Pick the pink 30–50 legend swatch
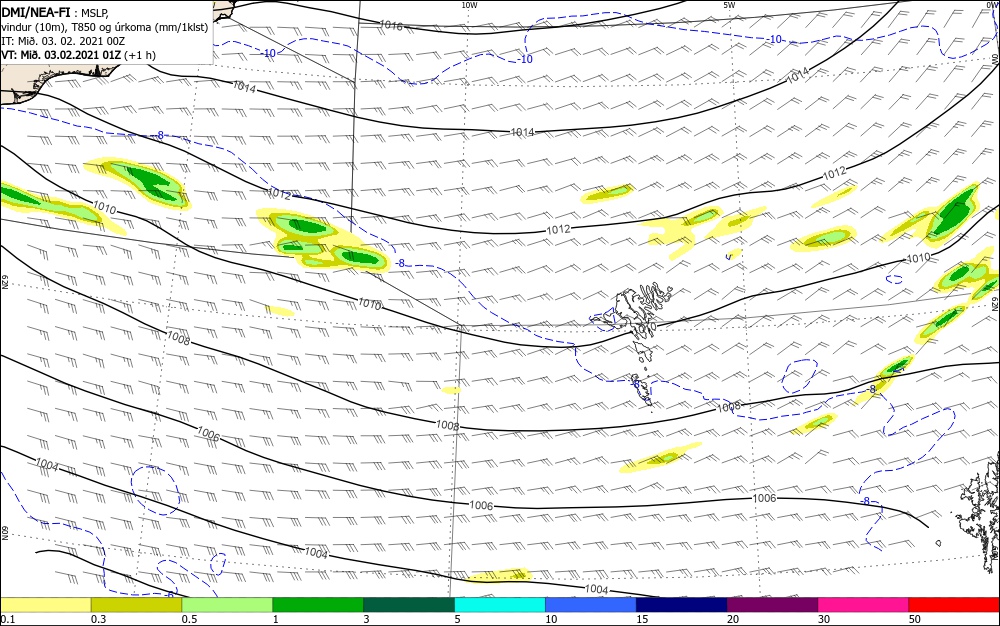The image size is (1000, 626). 864,605
